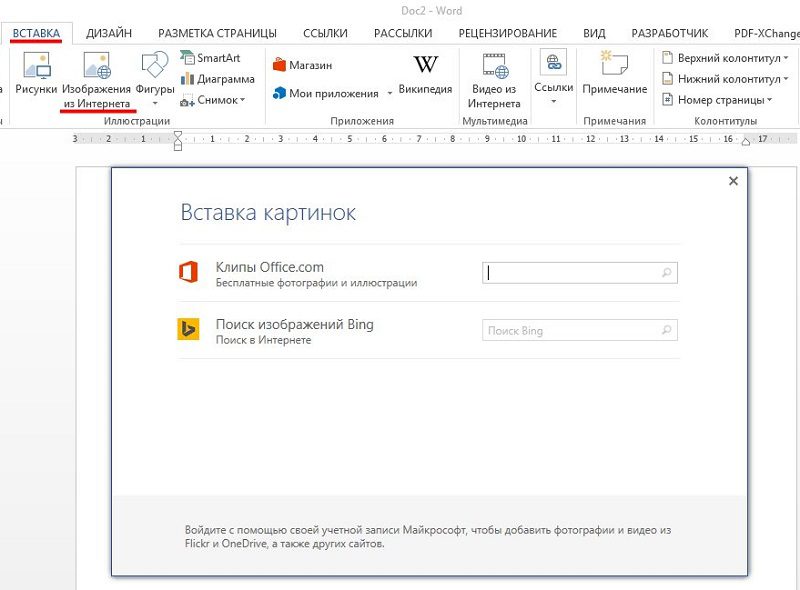The image size is (800, 590).
Task: Click the Клипы Office.com search field
Action: [580, 273]
